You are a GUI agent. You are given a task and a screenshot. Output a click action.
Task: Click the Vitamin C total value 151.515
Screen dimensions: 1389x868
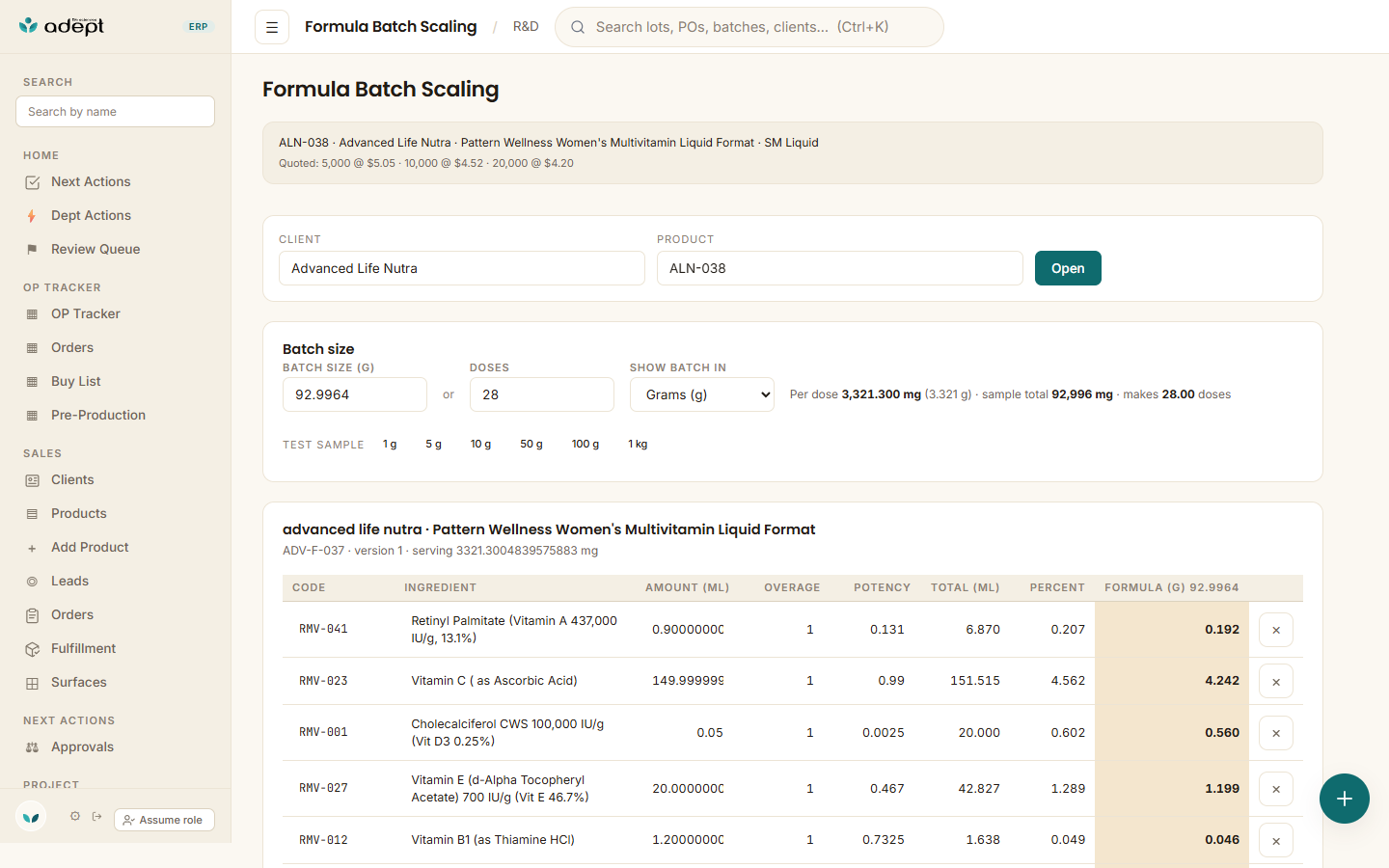tap(975, 681)
